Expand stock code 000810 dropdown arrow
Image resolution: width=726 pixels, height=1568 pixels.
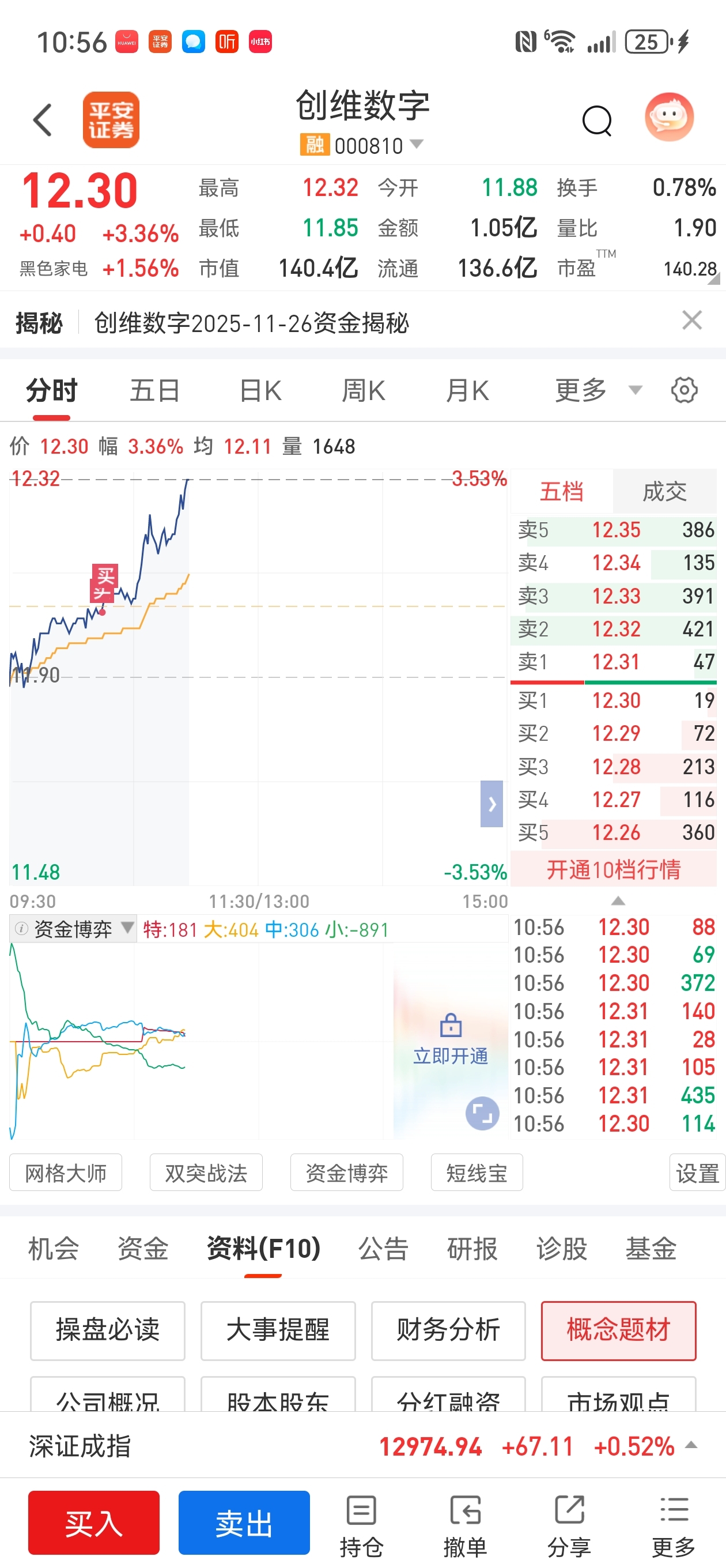[x=417, y=144]
